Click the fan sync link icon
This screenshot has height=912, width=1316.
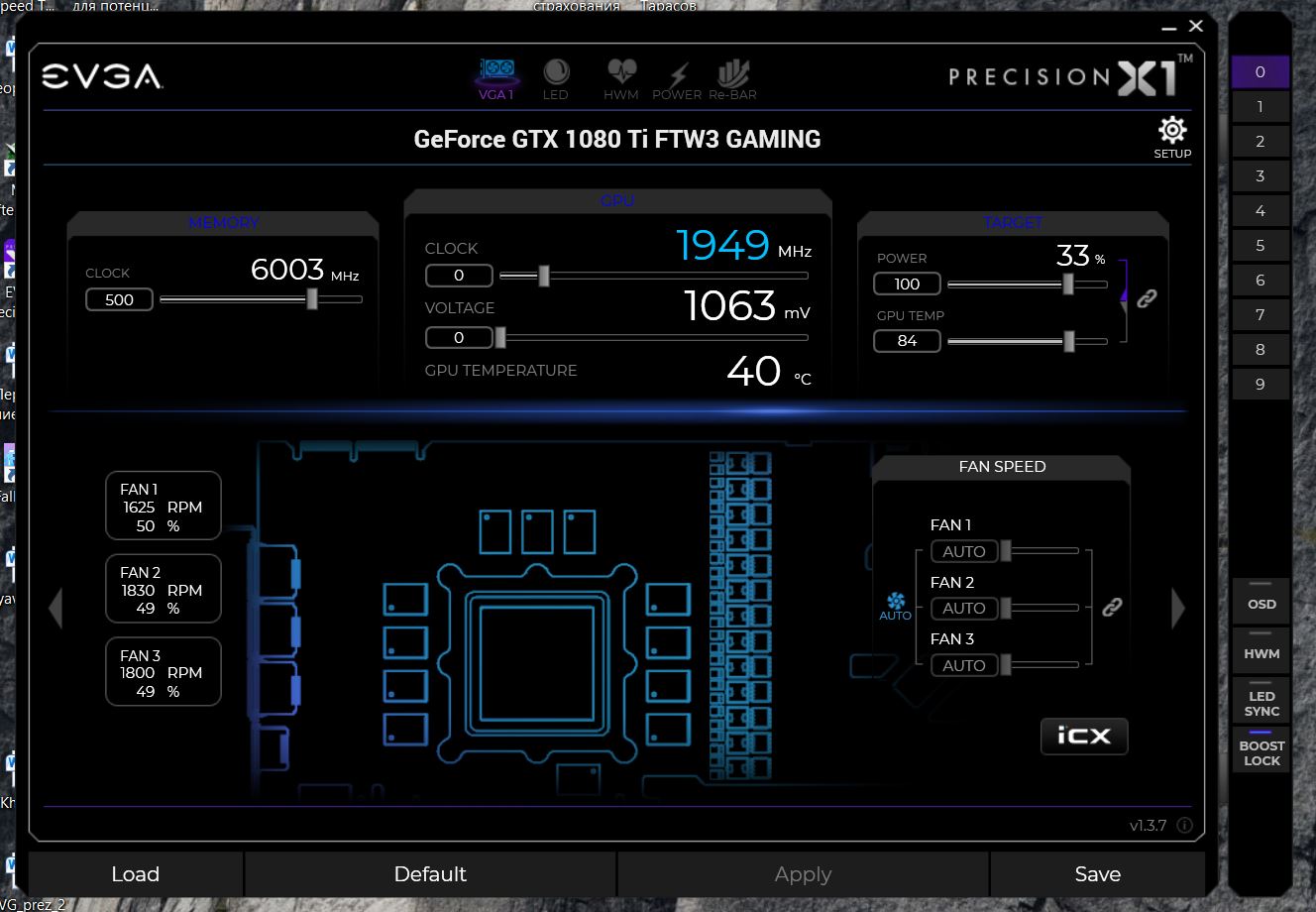[x=1112, y=607]
